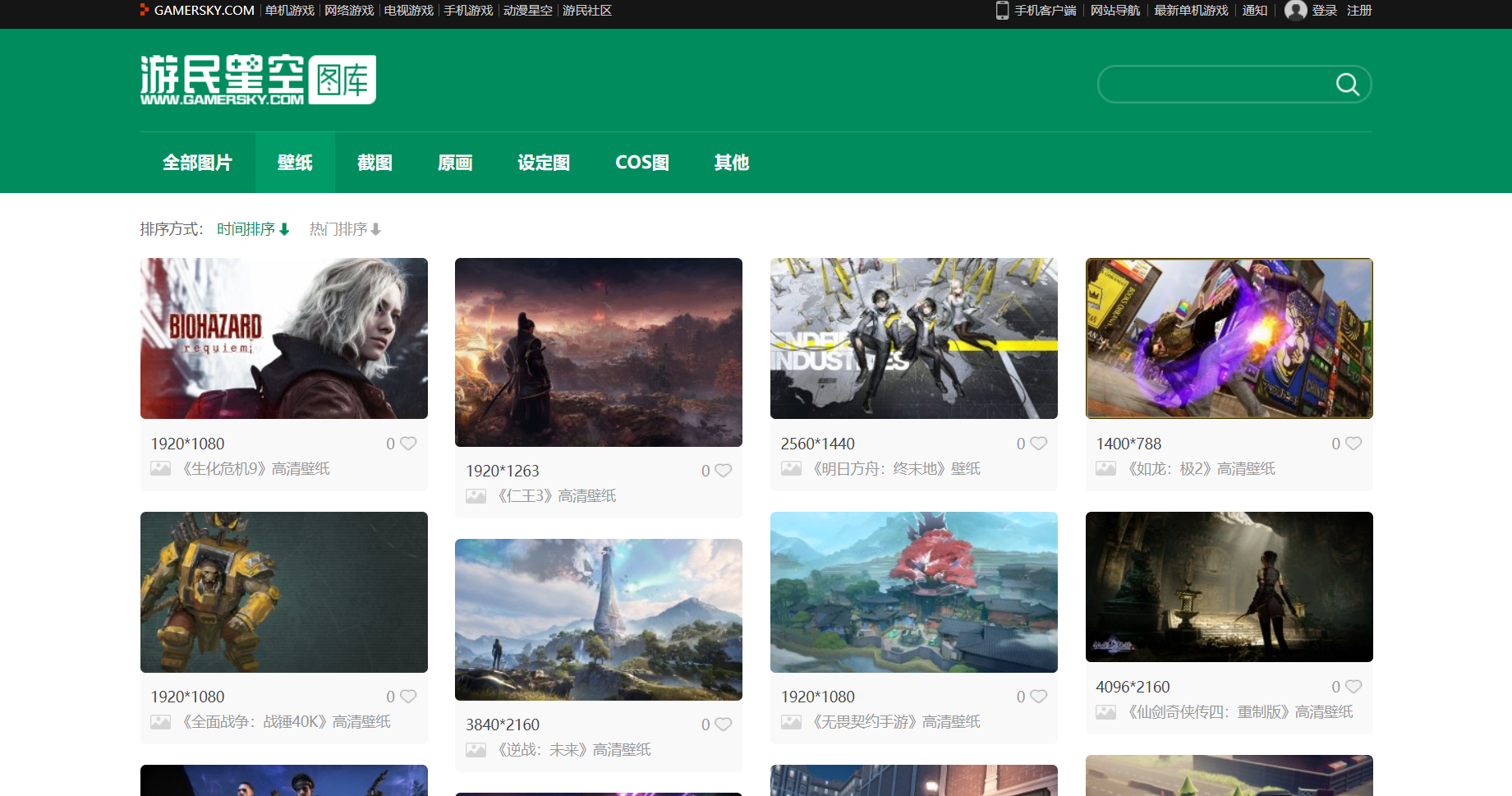The width and height of the screenshot is (1512, 796).
Task: Sort by popularity using 热门排序
Action: (x=344, y=229)
